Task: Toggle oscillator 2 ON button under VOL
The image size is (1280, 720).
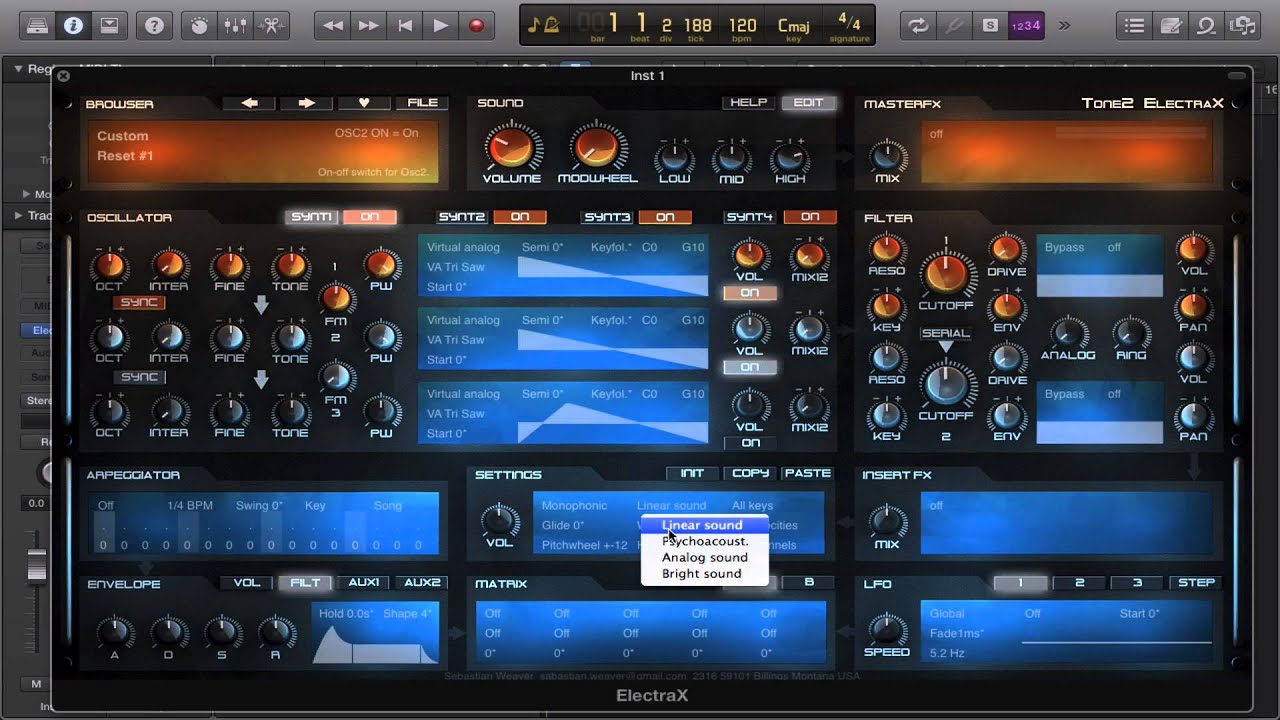Action: point(750,367)
